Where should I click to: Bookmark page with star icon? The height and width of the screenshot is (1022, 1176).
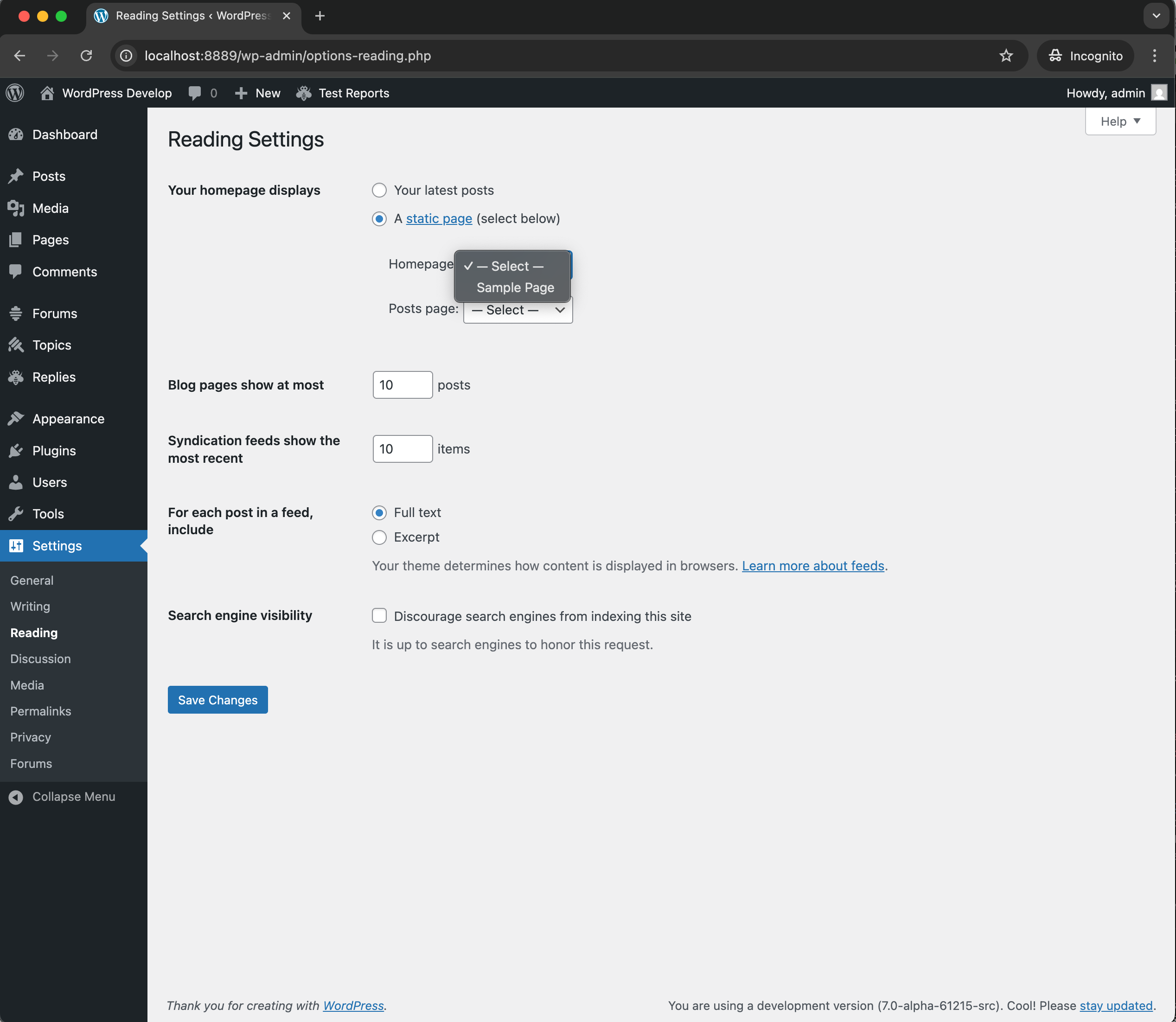tap(1005, 56)
